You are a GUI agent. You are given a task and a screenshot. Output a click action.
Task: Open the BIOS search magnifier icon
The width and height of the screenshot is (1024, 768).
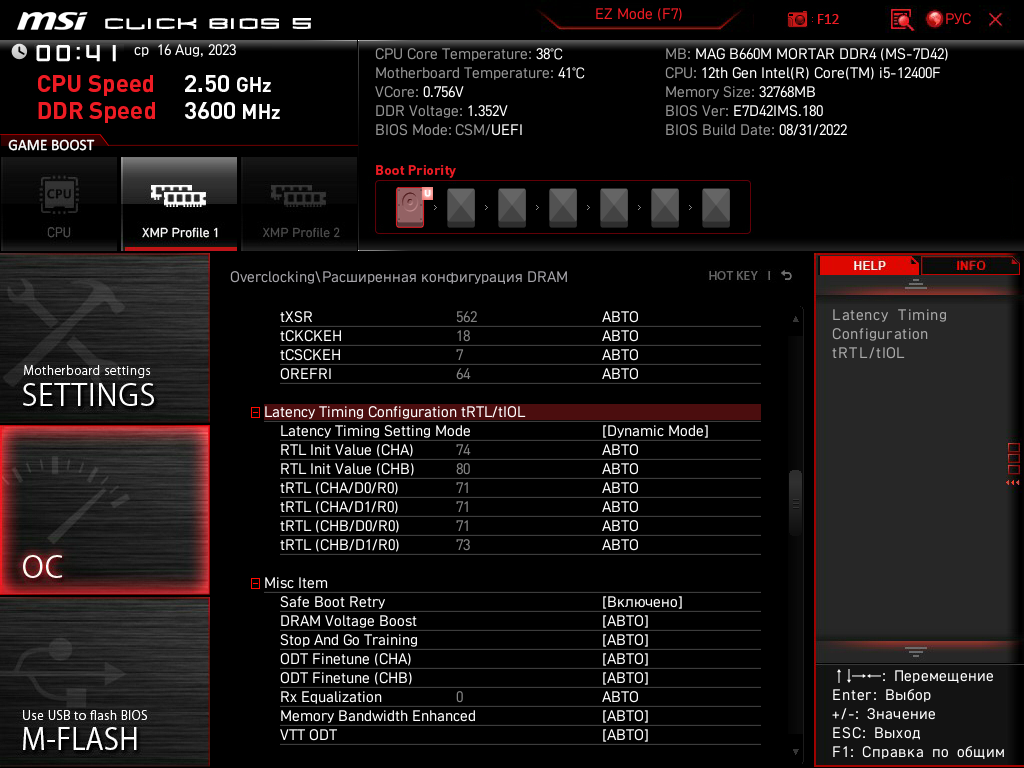901,20
